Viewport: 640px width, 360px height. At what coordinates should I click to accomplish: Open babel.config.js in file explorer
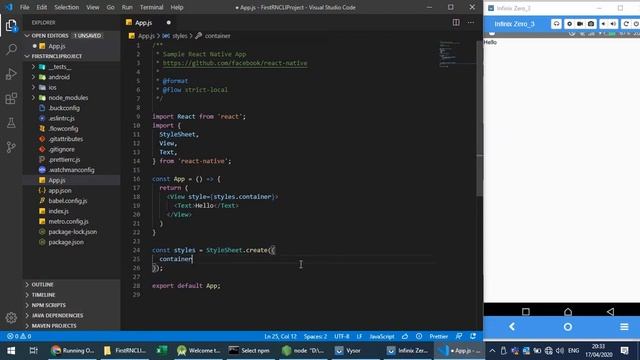tap(68, 201)
